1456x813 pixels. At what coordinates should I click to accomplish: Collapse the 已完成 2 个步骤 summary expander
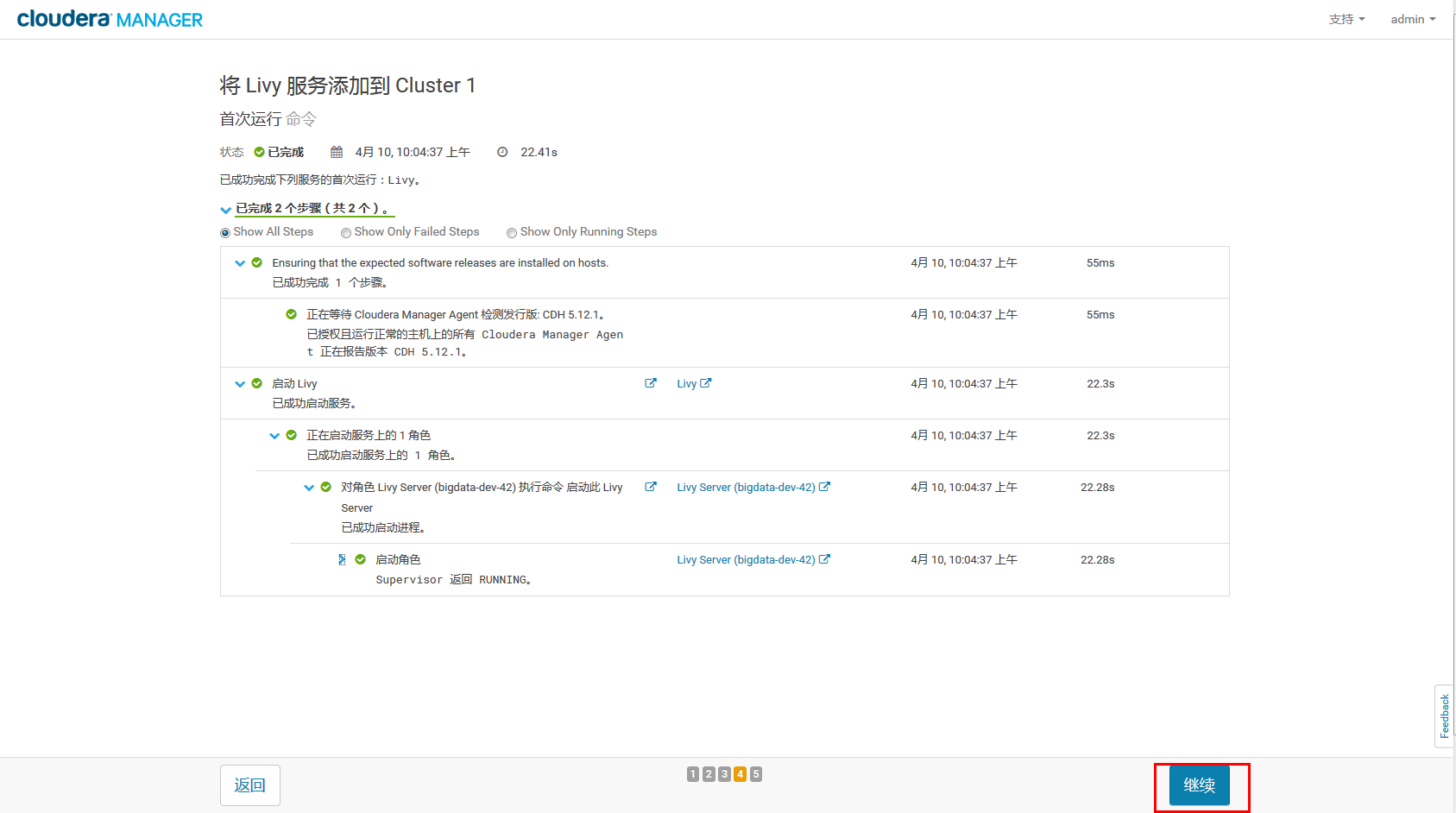pos(225,210)
